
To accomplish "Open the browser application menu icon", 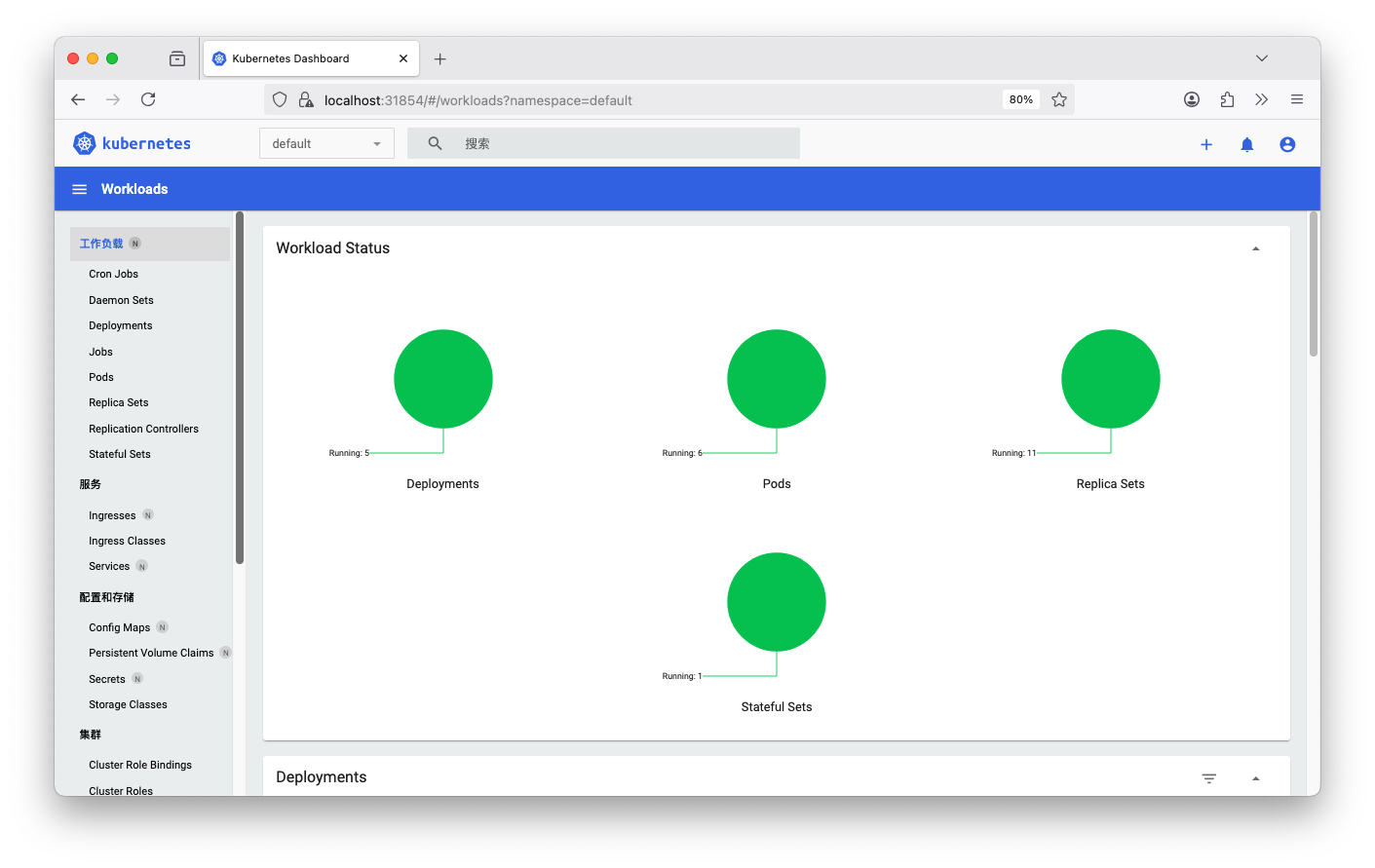I will pos(1297,99).
